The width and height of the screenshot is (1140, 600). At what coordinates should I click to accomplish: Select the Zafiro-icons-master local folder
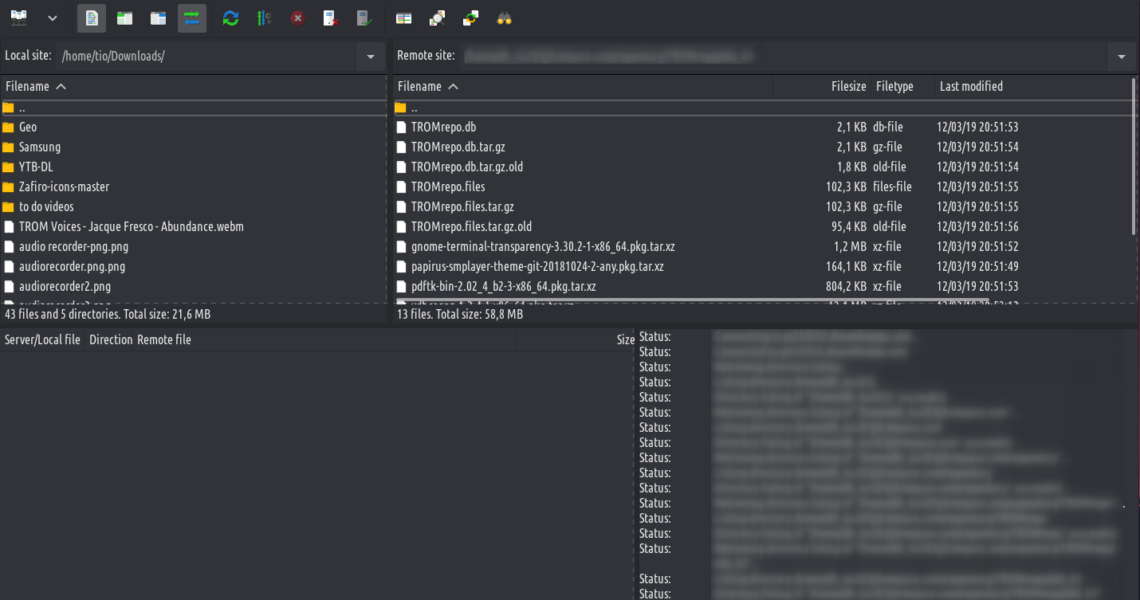click(64, 187)
